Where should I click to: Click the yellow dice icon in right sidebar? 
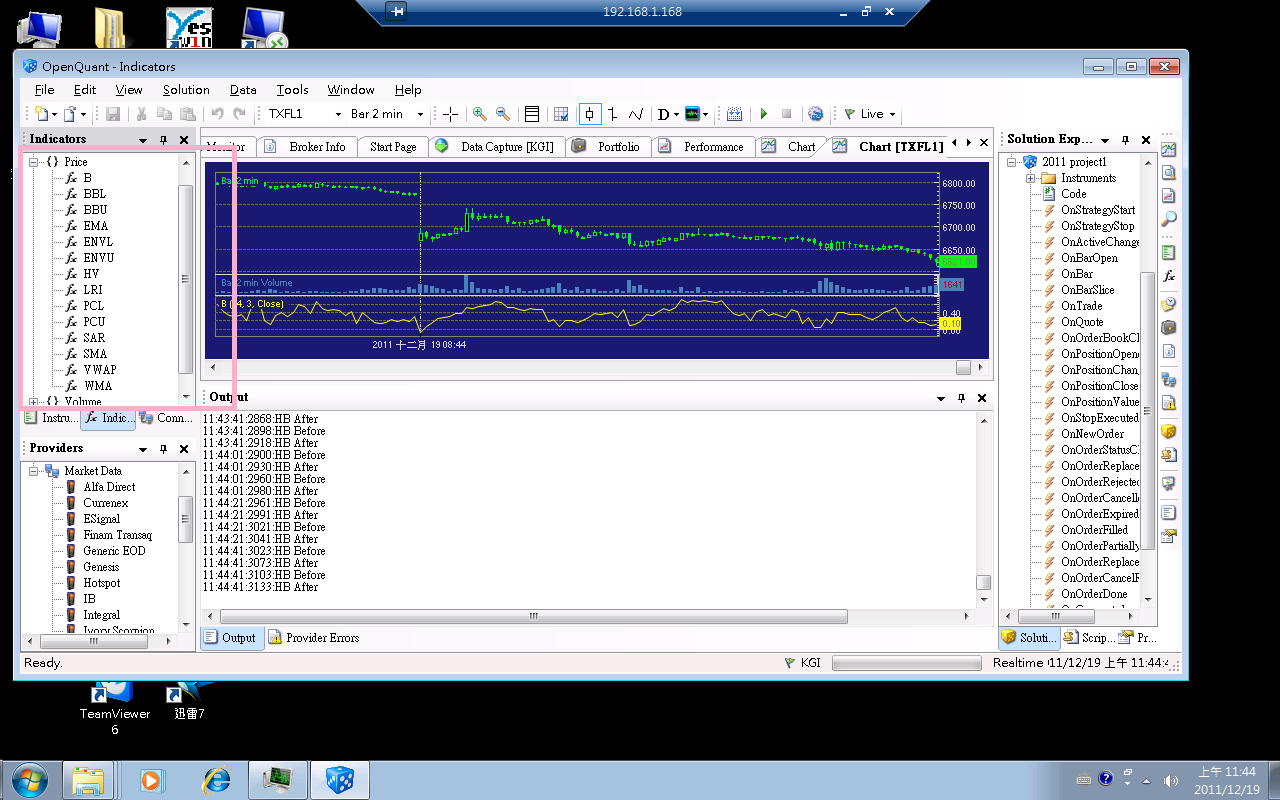1169,431
